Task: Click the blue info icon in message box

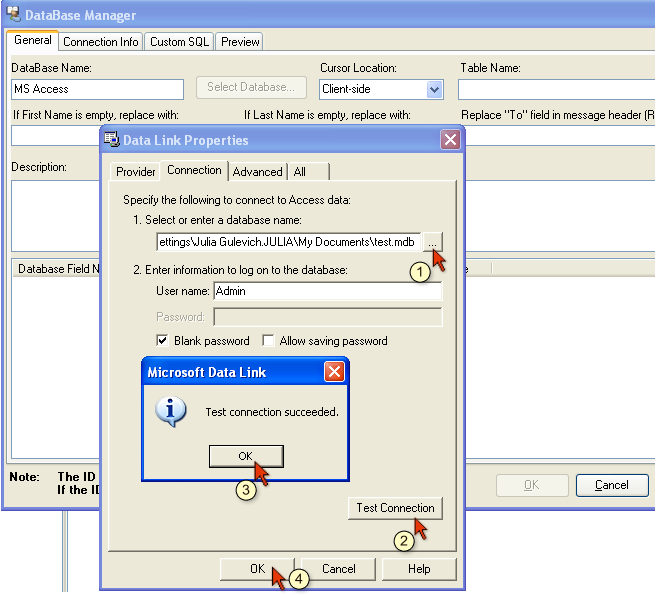Action: tap(171, 411)
